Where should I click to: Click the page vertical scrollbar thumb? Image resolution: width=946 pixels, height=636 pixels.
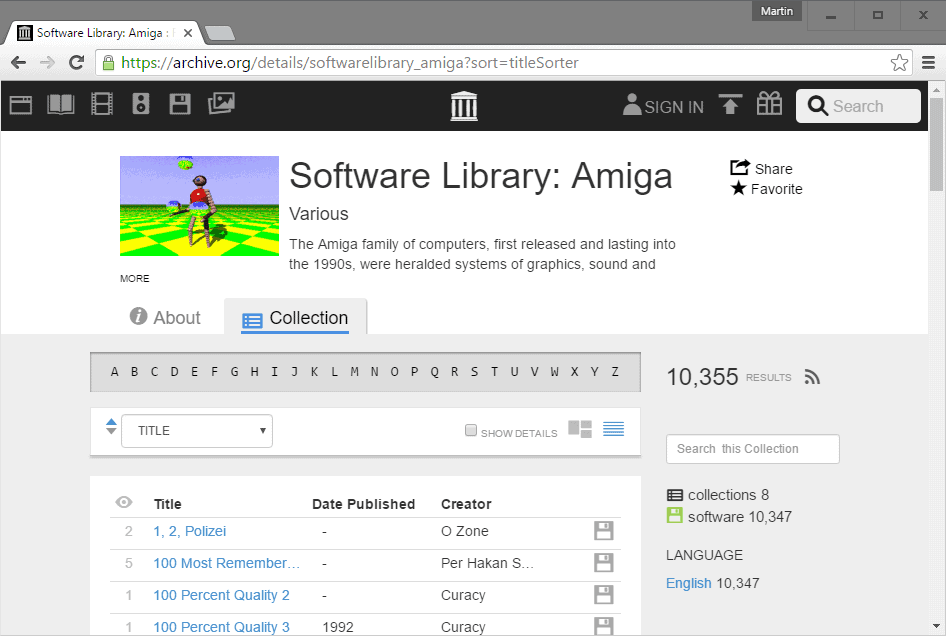[x=936, y=145]
